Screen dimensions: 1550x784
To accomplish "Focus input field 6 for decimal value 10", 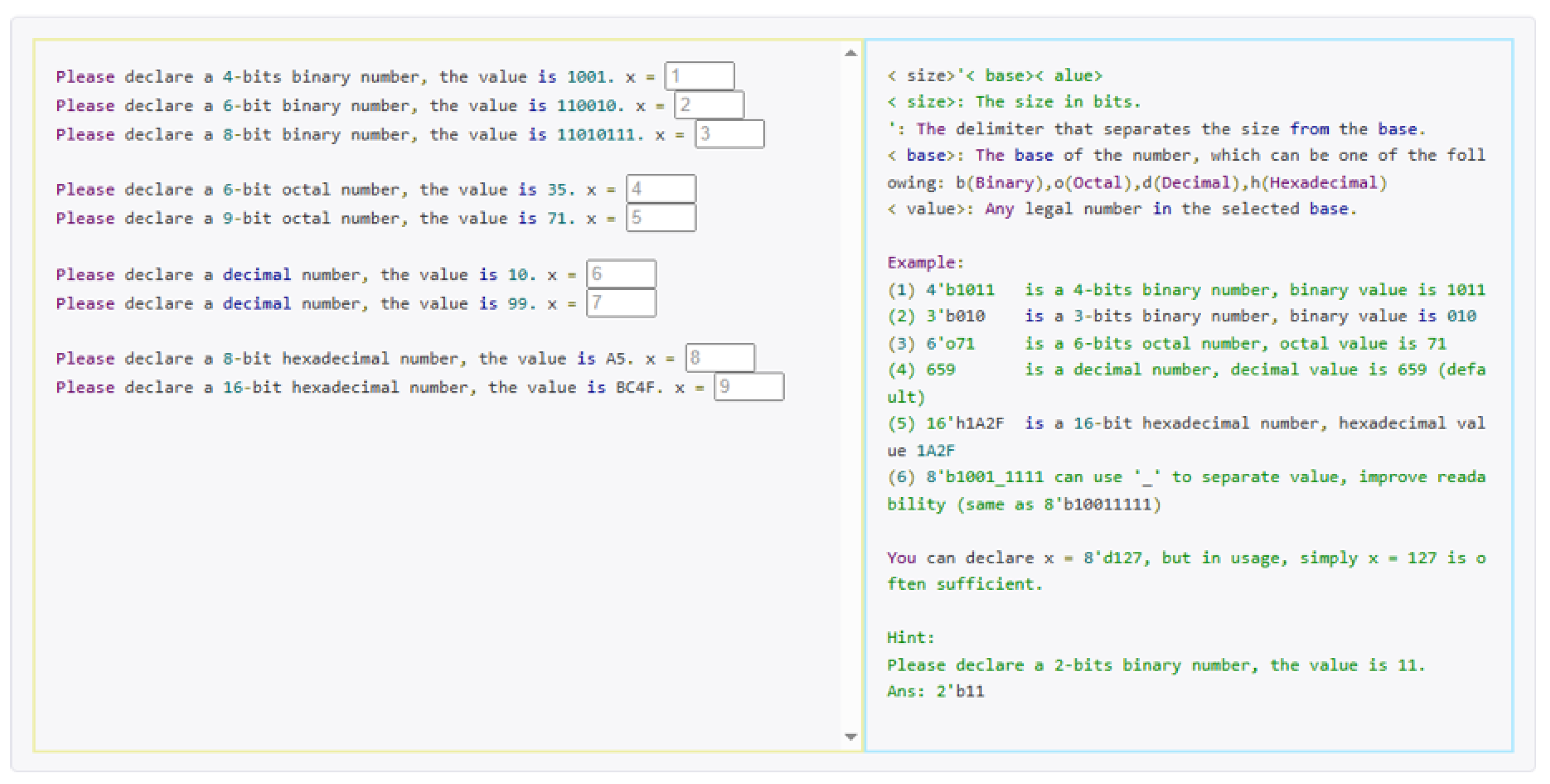I will point(621,274).
